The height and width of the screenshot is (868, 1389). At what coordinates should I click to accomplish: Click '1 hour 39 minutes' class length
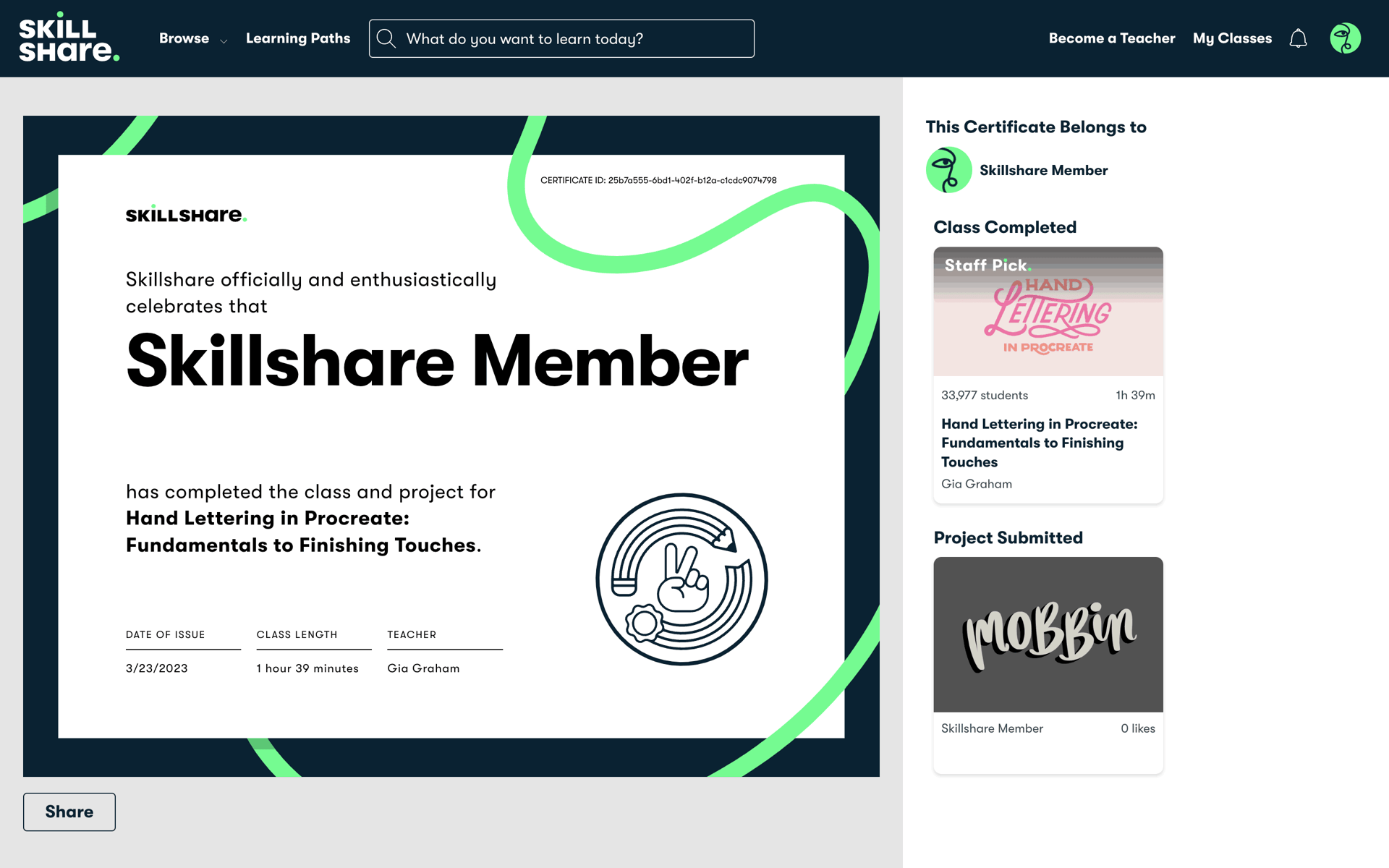point(307,668)
